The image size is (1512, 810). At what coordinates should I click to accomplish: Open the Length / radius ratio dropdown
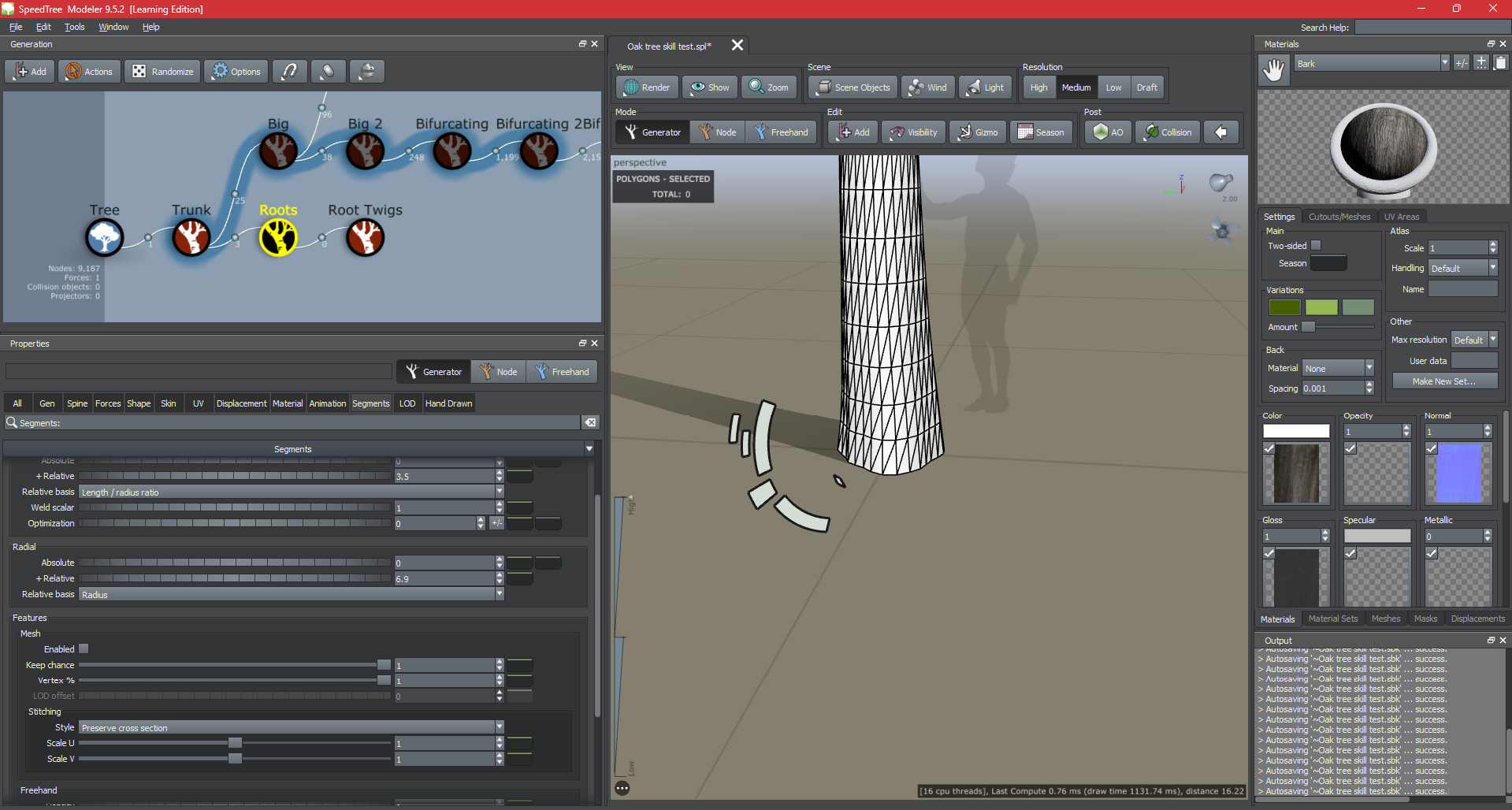(291, 492)
